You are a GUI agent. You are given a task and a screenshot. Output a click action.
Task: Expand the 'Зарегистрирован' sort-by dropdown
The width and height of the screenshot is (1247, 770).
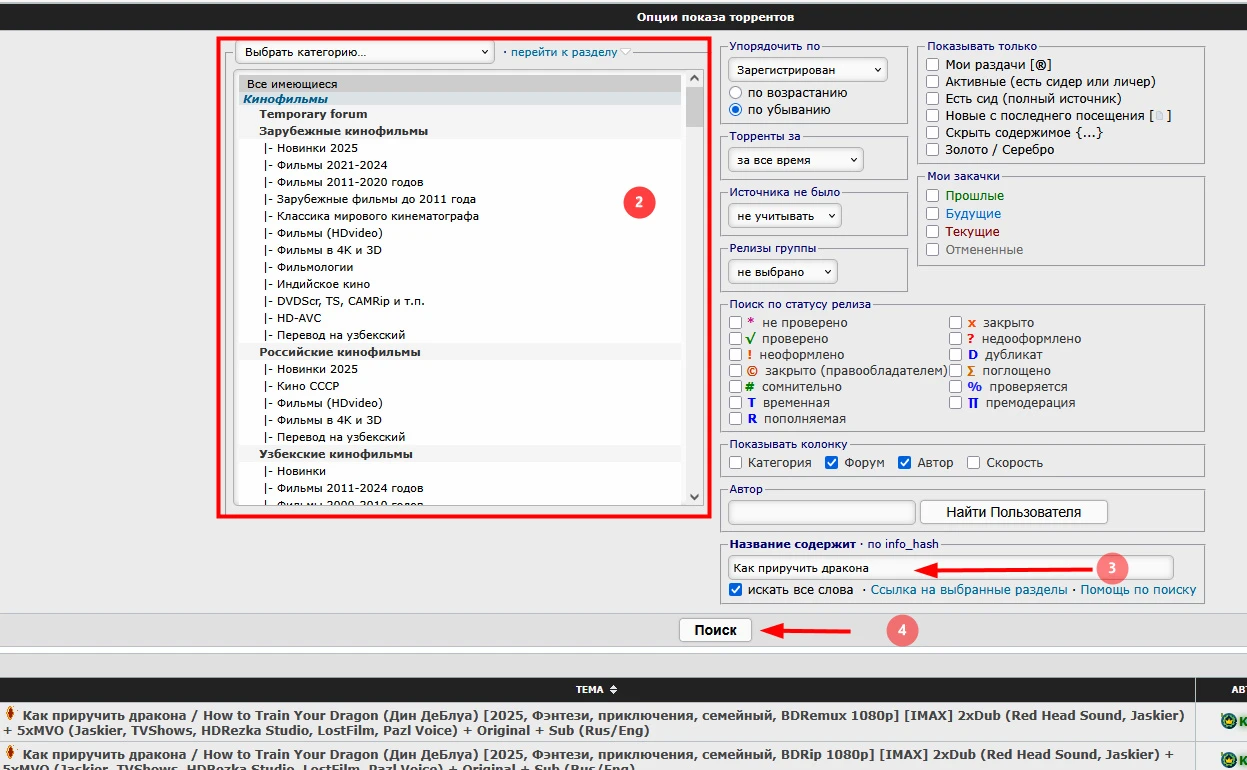(x=808, y=70)
